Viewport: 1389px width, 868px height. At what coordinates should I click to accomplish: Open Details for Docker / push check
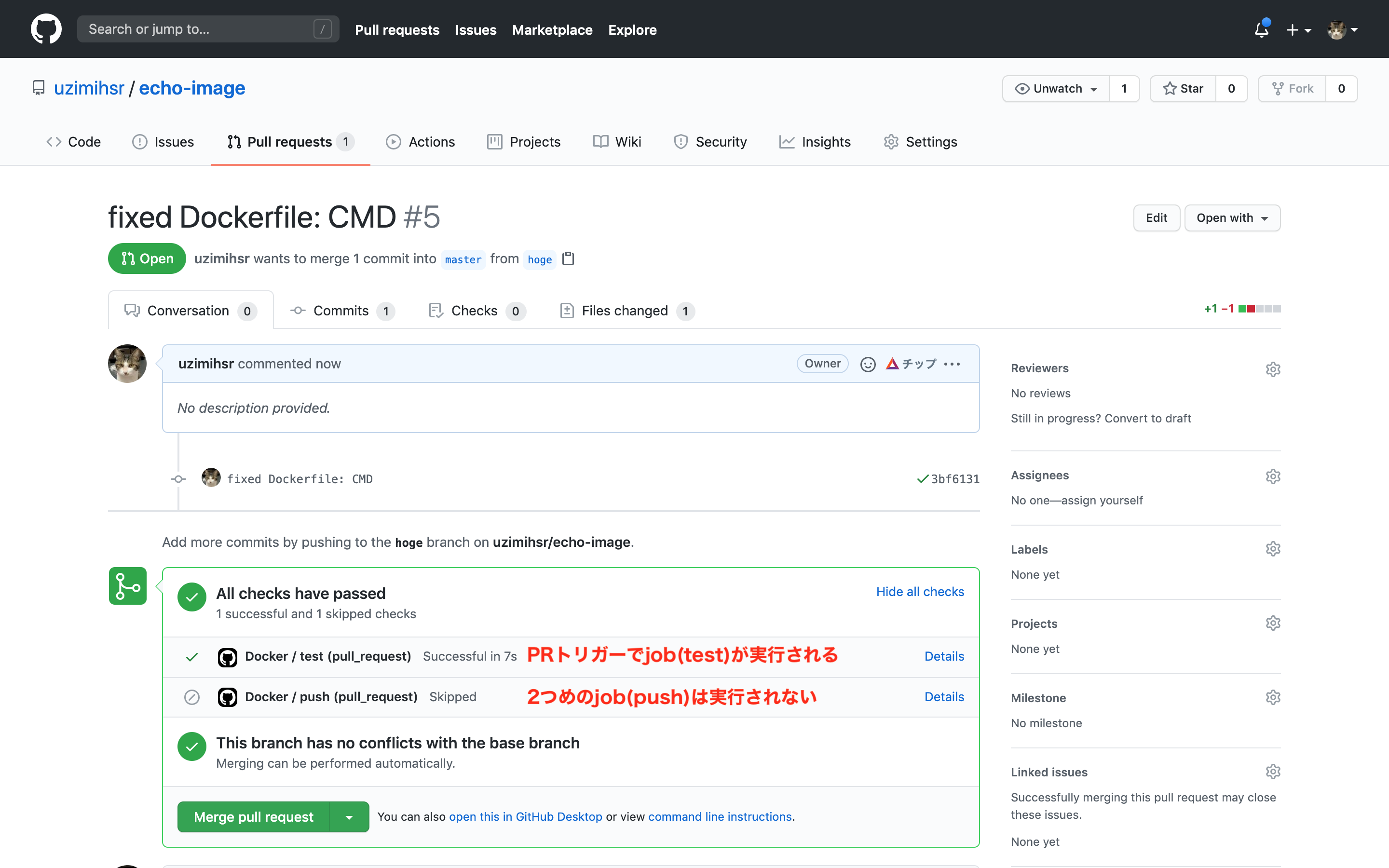pos(944,696)
